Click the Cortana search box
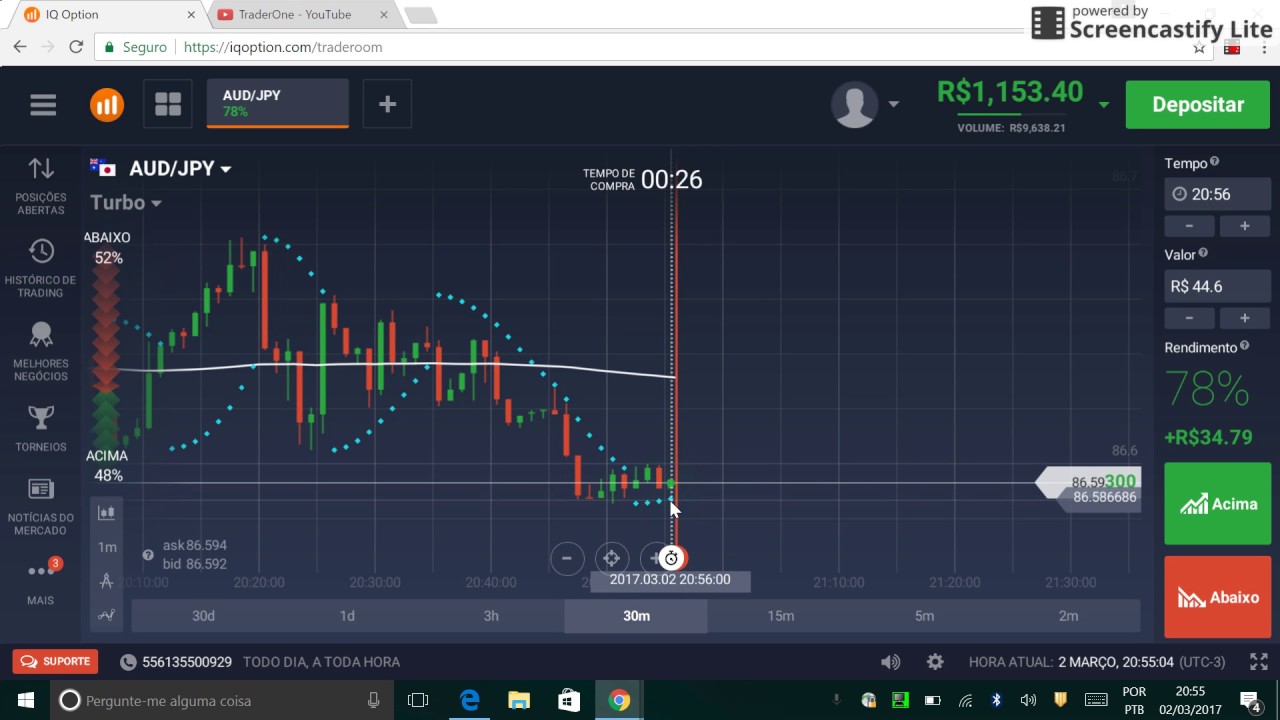 click(222, 700)
